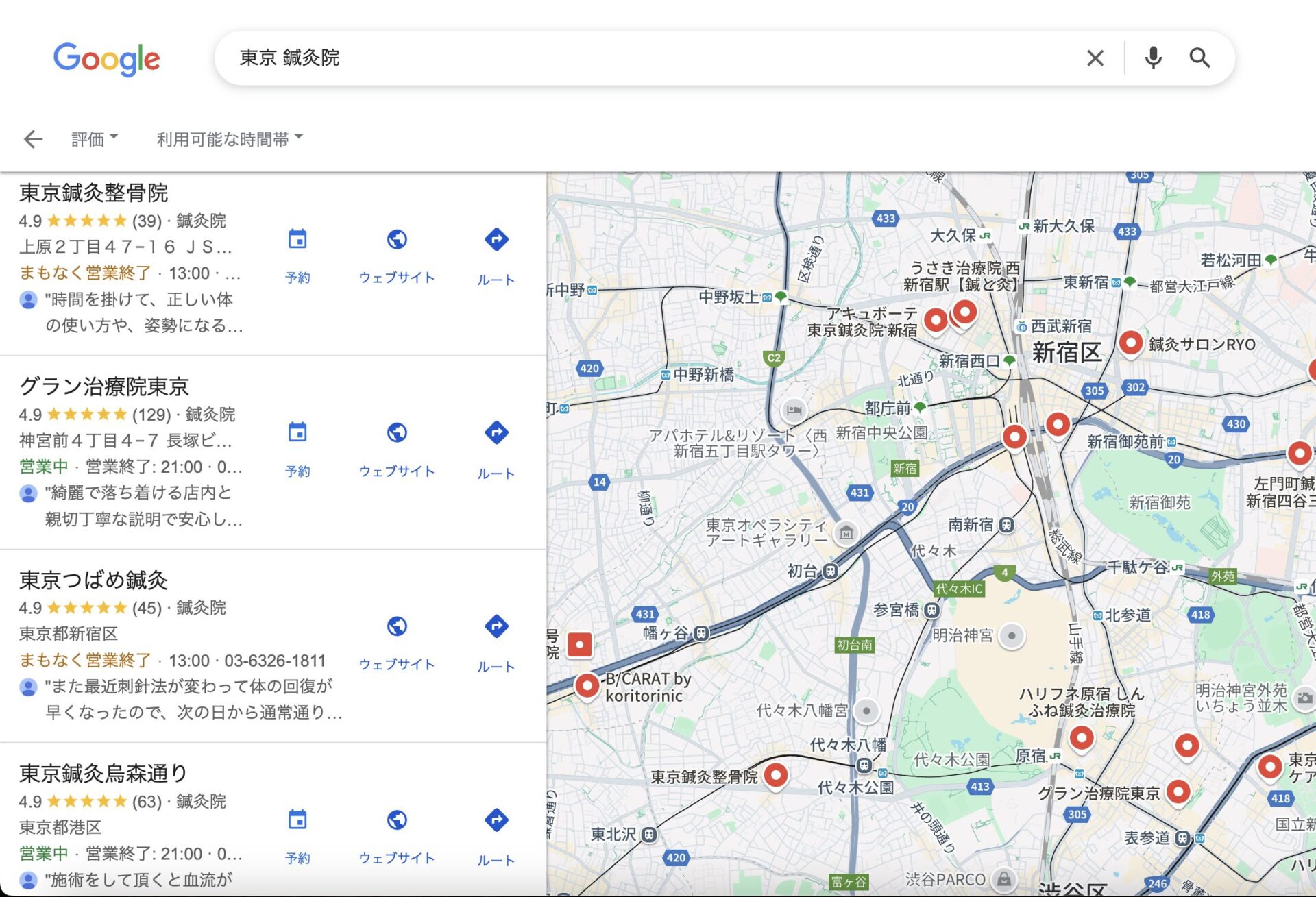Click the 代々木公園 park label on map
The width and height of the screenshot is (1316, 897).
951,759
